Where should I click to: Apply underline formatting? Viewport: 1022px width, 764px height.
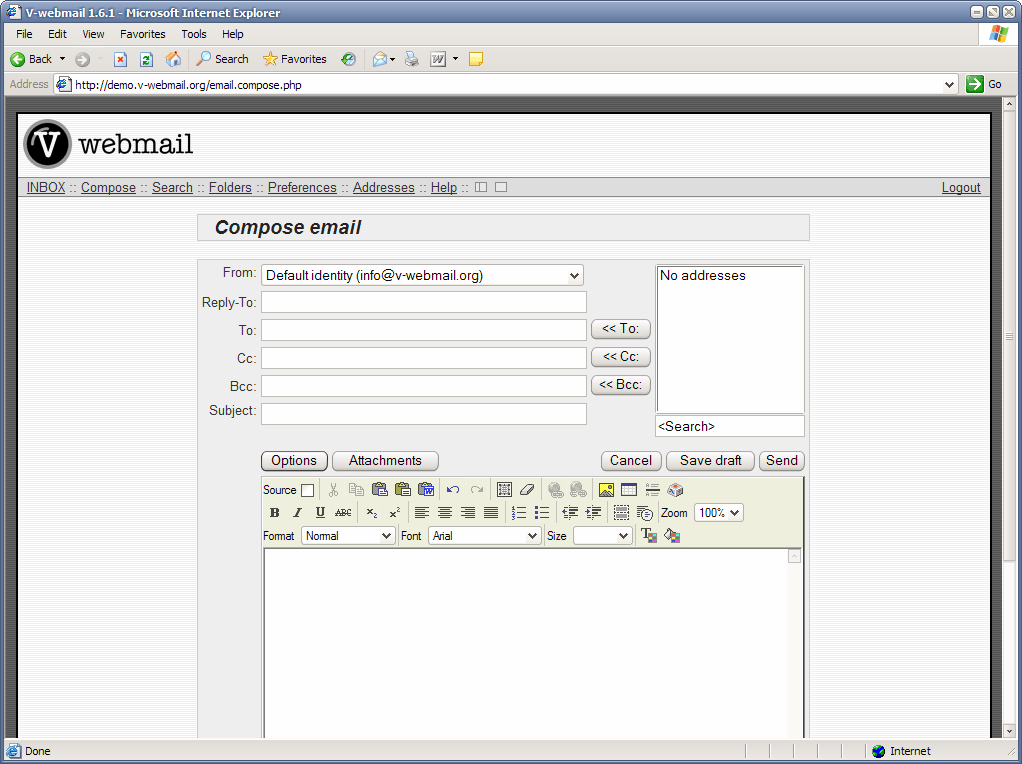[x=320, y=513]
